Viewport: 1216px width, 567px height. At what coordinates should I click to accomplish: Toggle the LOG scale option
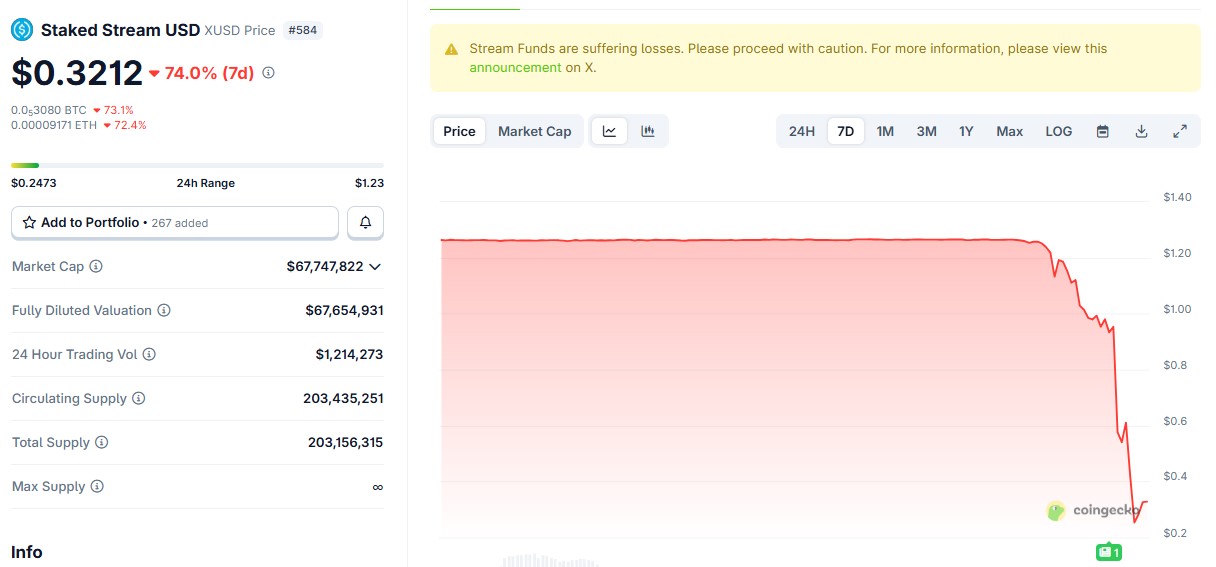point(1058,131)
